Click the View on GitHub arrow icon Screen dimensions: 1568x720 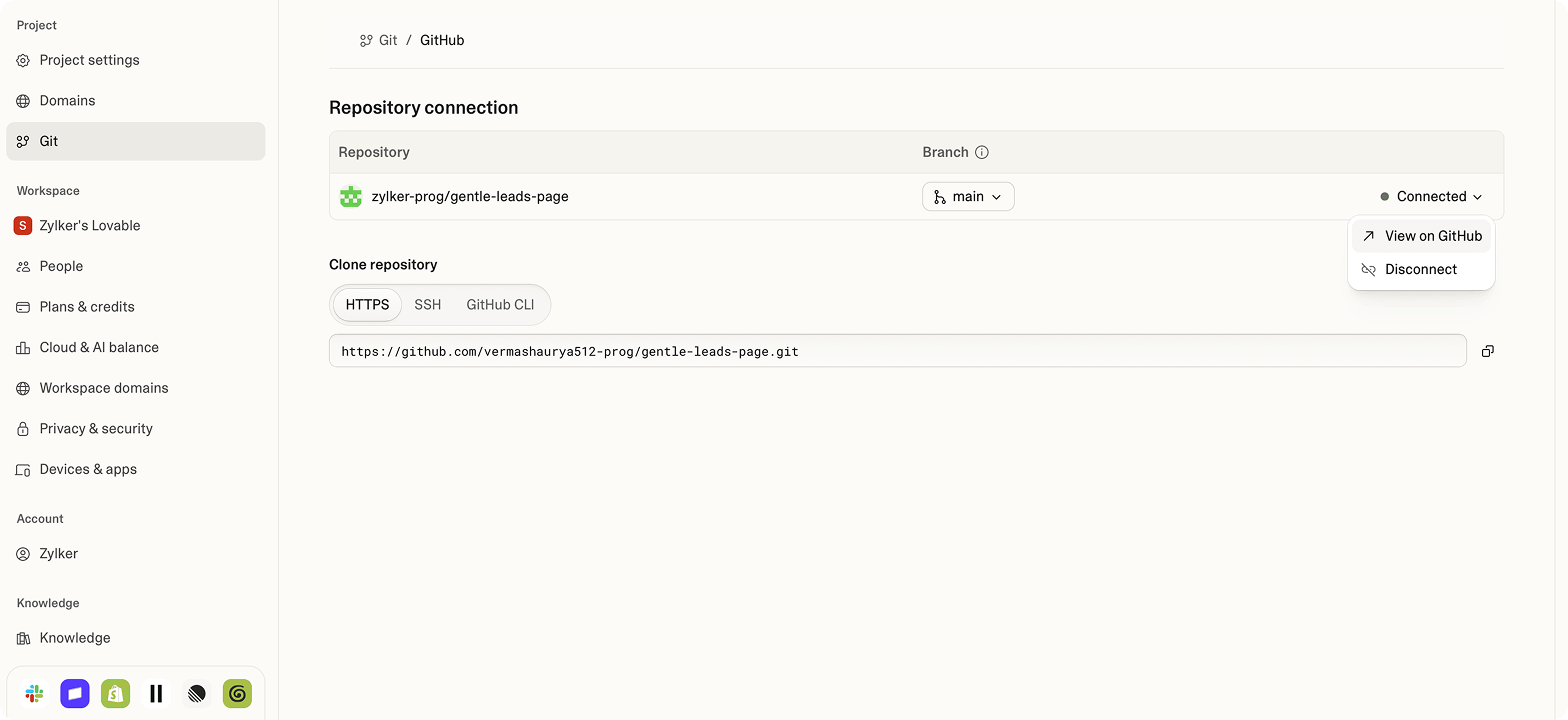click(x=1369, y=236)
